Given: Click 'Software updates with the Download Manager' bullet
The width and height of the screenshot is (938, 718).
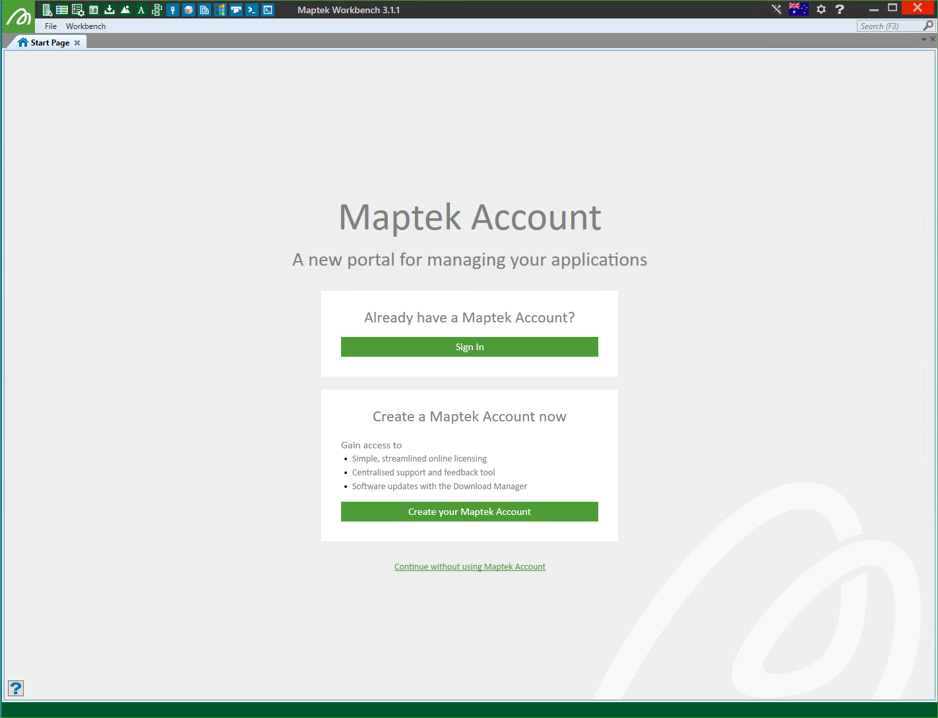Looking at the screenshot, I should click(x=440, y=486).
